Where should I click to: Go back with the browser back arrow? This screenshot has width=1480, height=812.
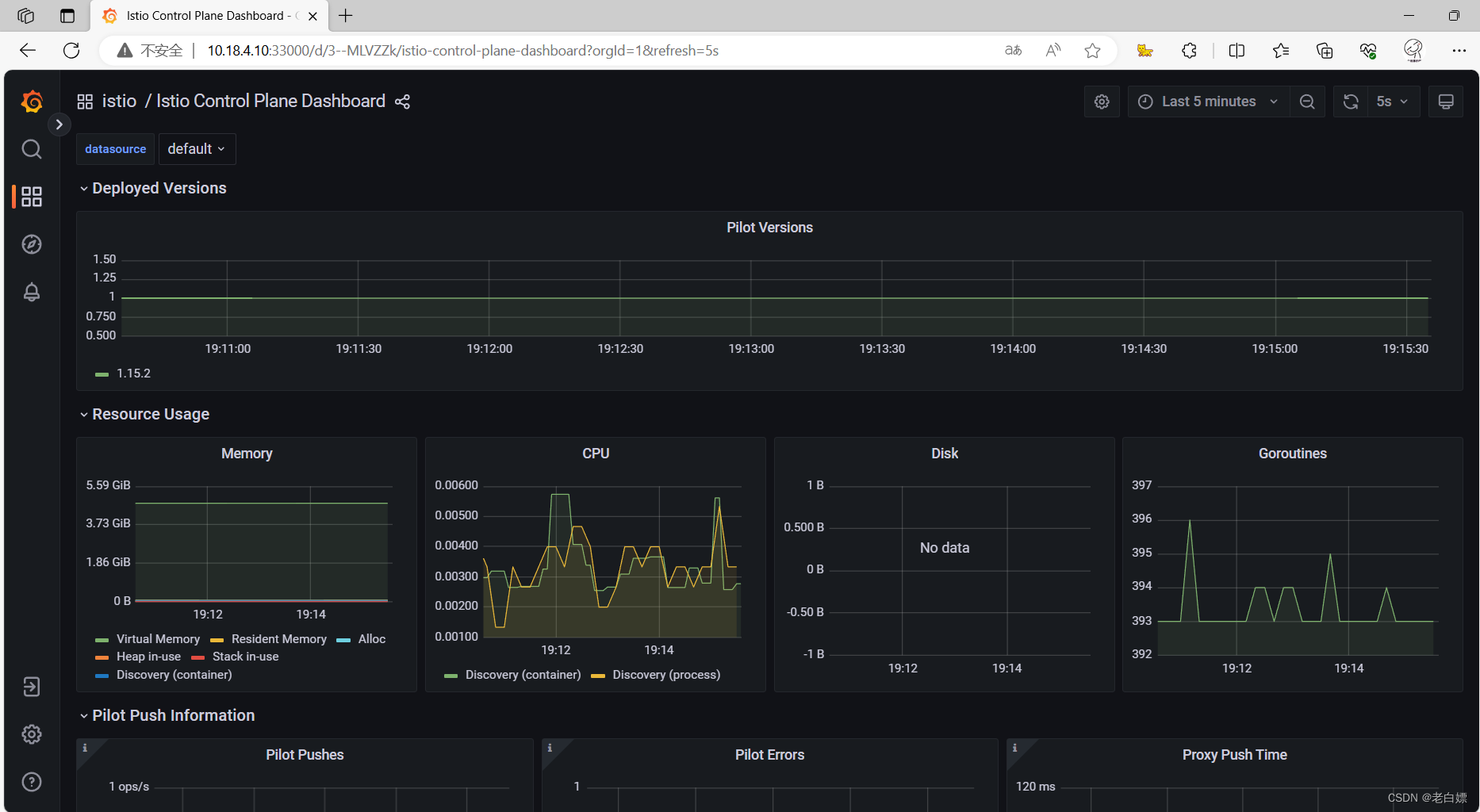[x=28, y=51]
